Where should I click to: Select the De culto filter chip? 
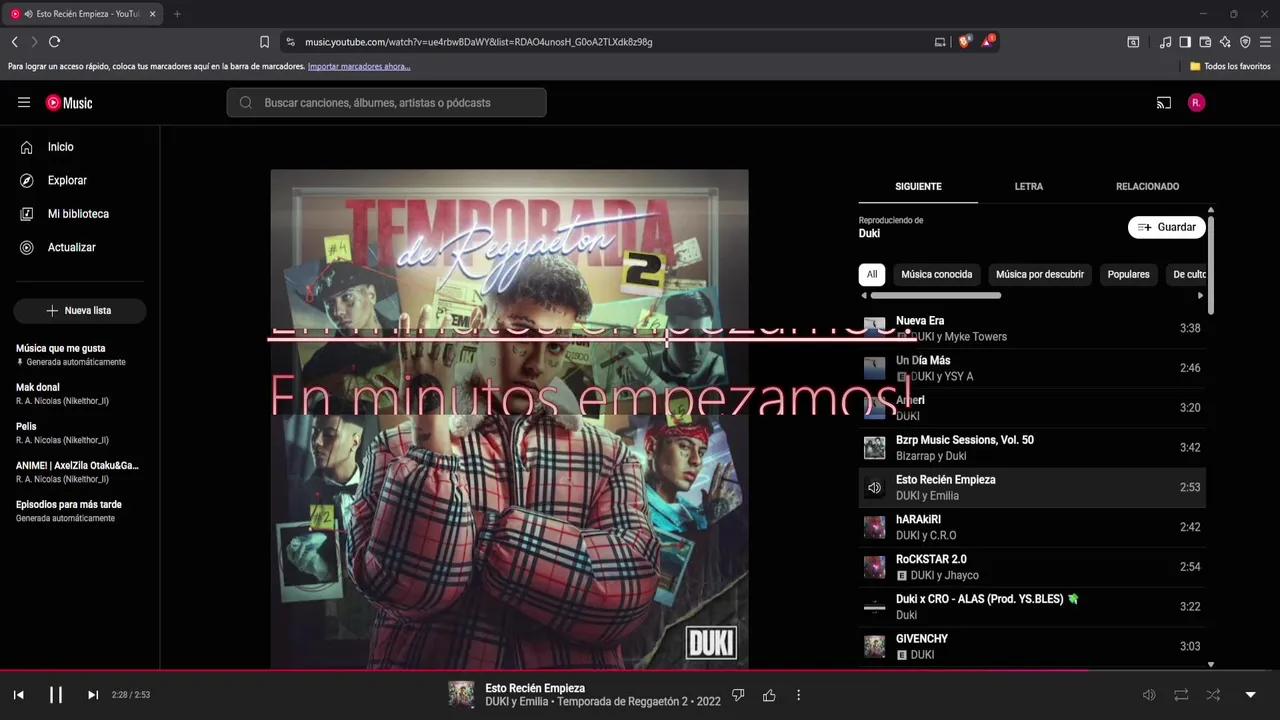coord(1188,274)
